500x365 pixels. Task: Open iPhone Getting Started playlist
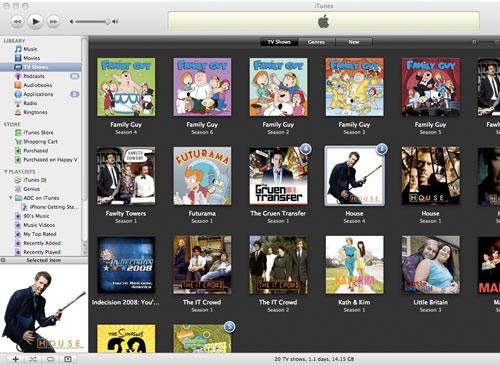coord(54,207)
